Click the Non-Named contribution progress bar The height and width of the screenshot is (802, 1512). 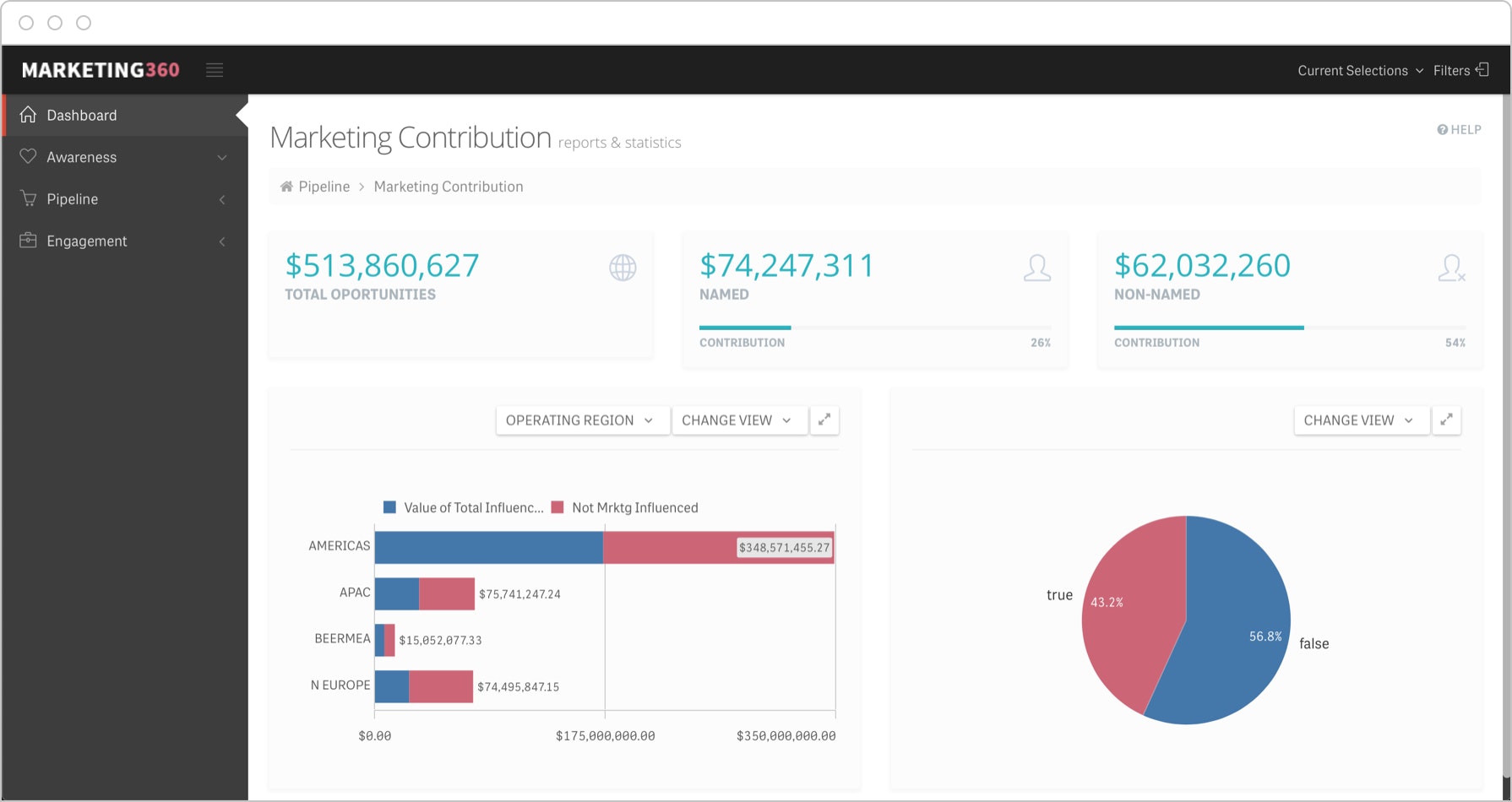coord(1290,328)
